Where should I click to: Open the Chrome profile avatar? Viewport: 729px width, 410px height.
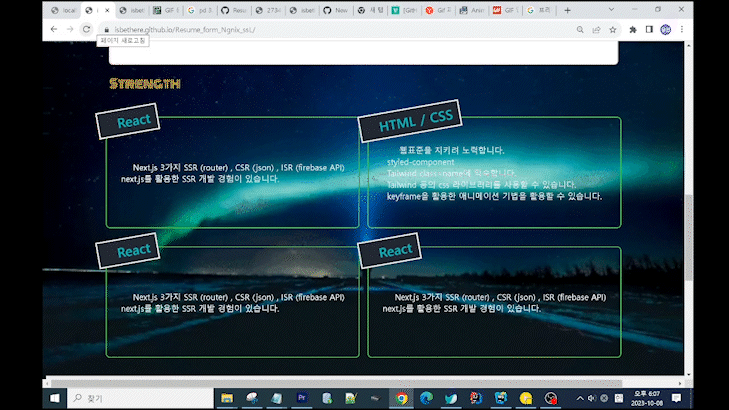(666, 30)
